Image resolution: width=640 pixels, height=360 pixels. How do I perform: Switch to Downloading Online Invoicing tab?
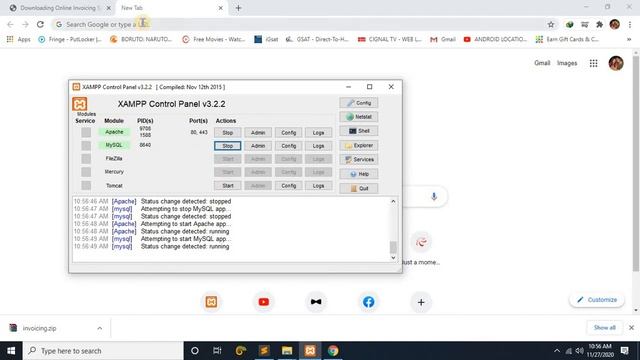pos(60,8)
